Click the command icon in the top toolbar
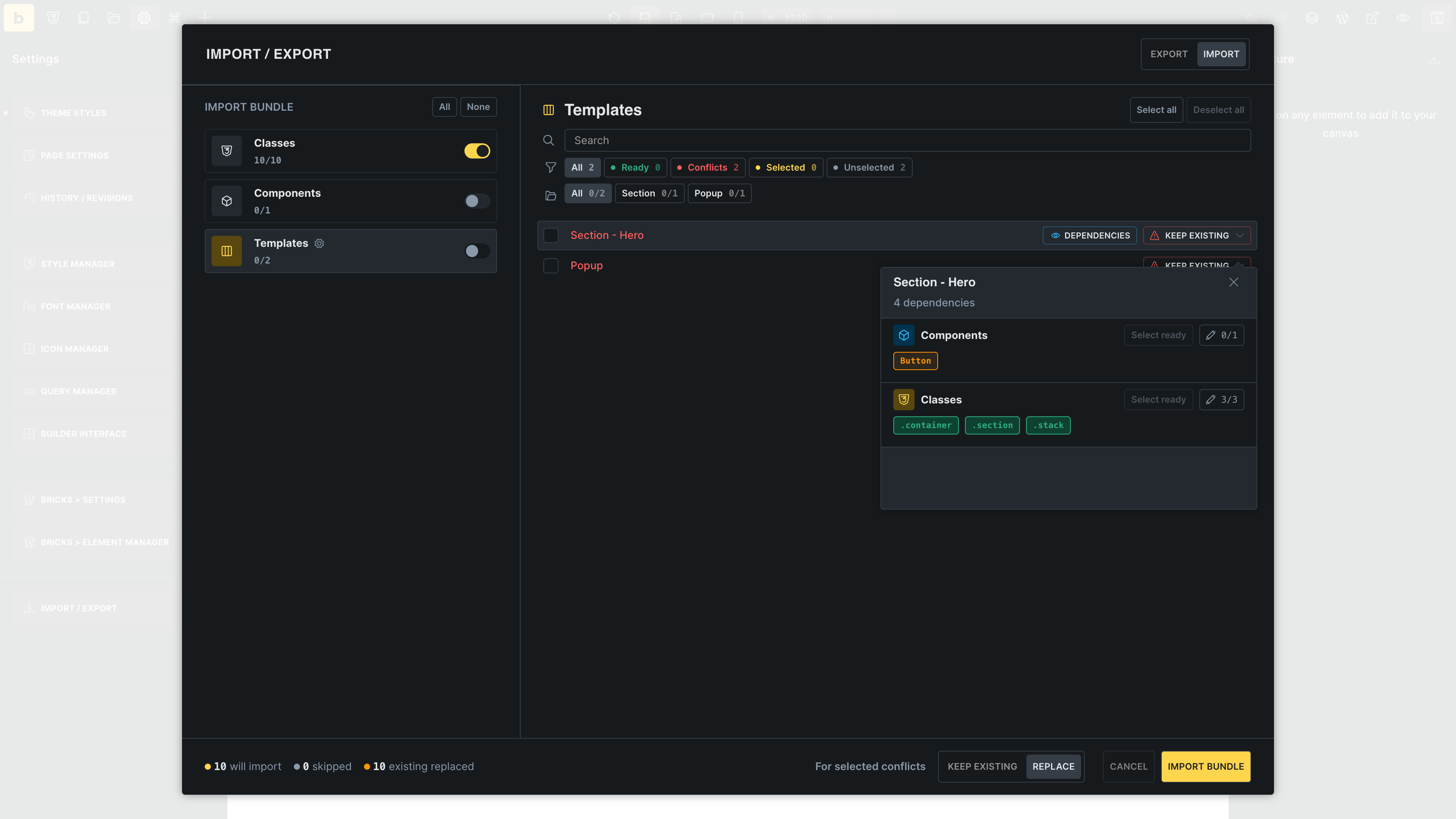The height and width of the screenshot is (819, 1456). point(174,17)
